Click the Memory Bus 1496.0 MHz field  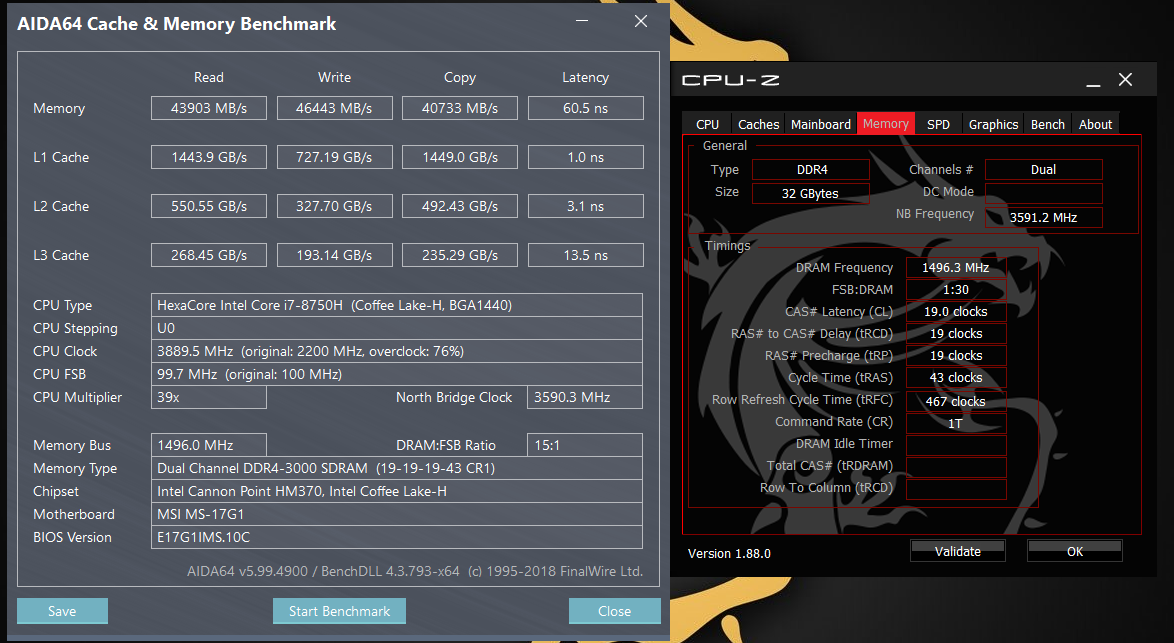[209, 445]
